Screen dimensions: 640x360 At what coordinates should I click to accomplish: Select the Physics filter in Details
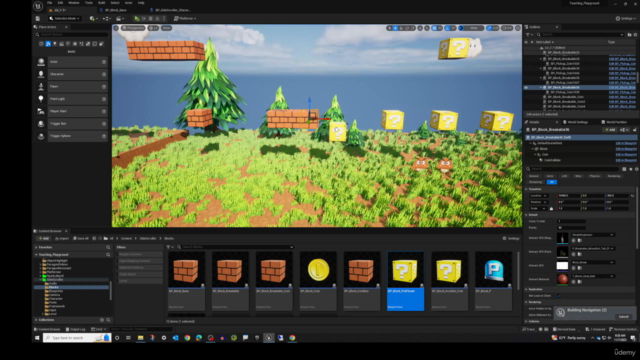pyautogui.click(x=595, y=176)
